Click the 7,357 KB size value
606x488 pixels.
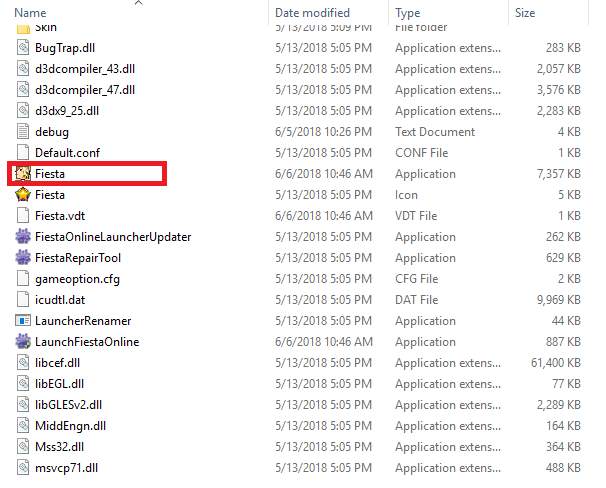558,174
